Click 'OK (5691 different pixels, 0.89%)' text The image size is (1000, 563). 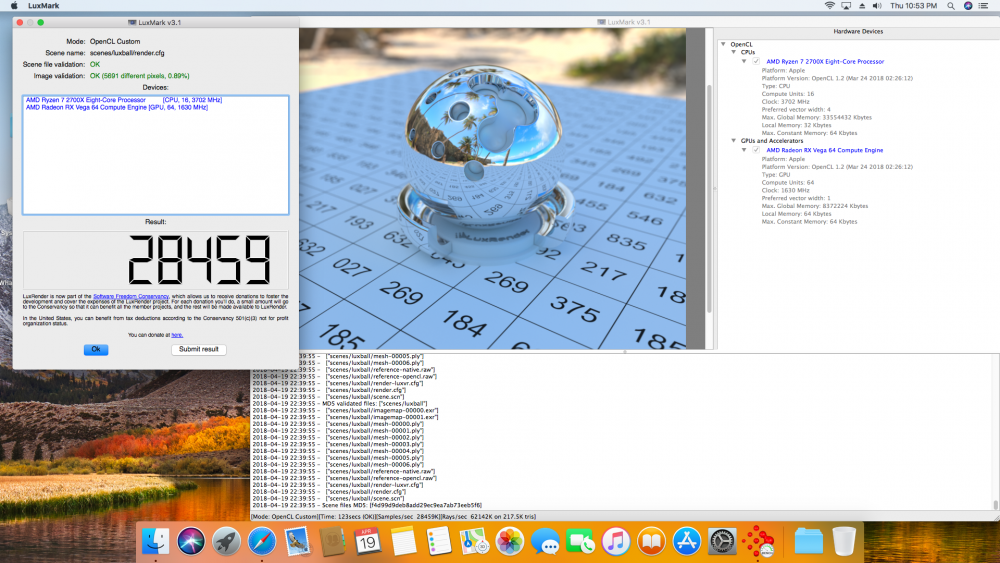pos(139,76)
